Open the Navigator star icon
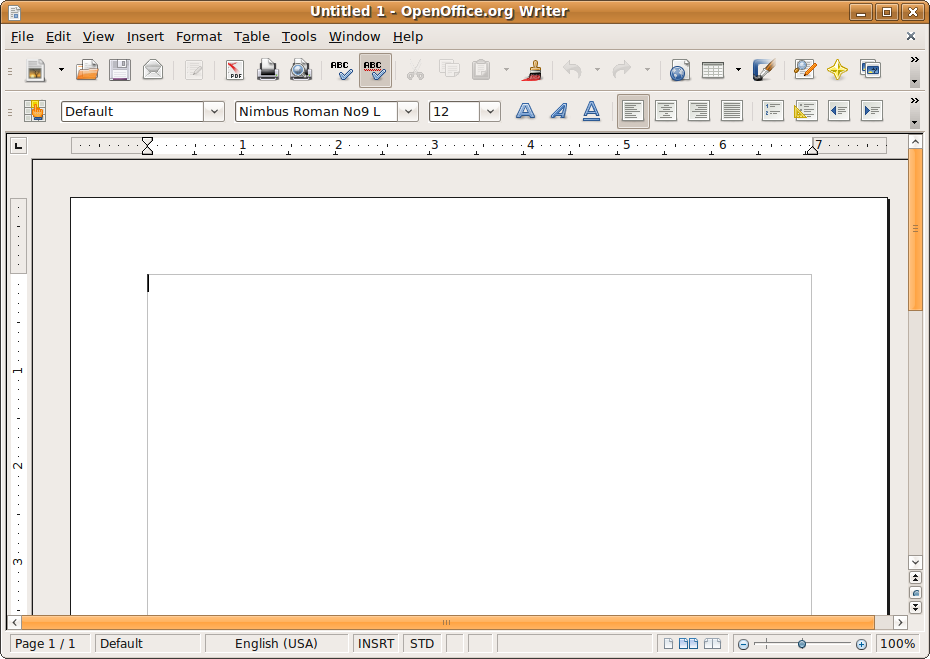930x659 pixels. [837, 70]
